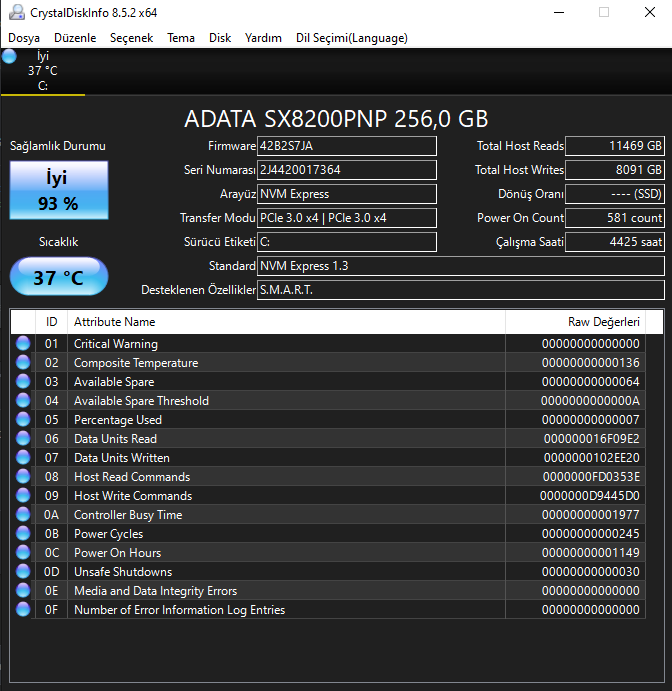Open the Yardım menu
This screenshot has width=672, height=691.
point(263,38)
